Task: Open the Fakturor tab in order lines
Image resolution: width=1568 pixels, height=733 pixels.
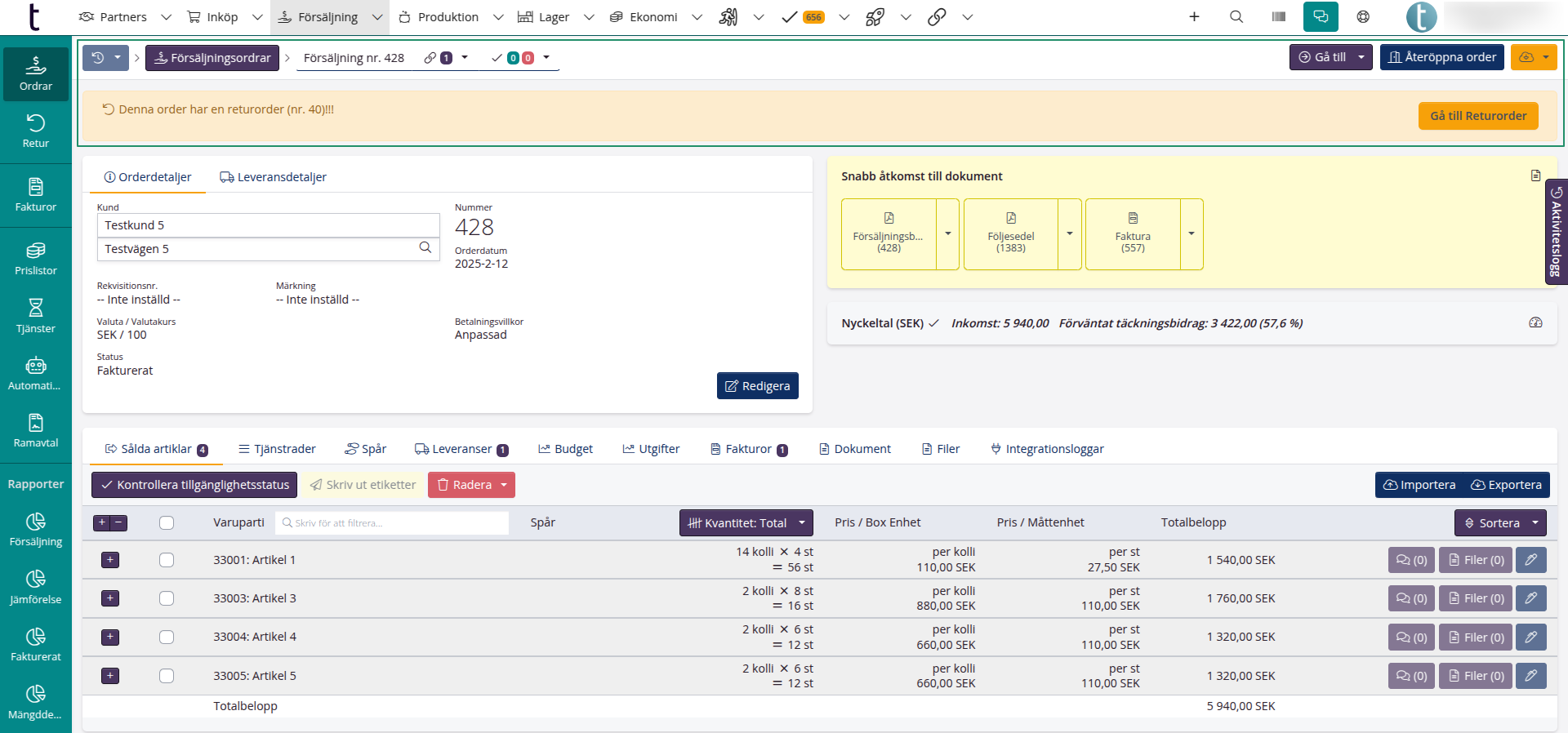Action: coord(748,449)
